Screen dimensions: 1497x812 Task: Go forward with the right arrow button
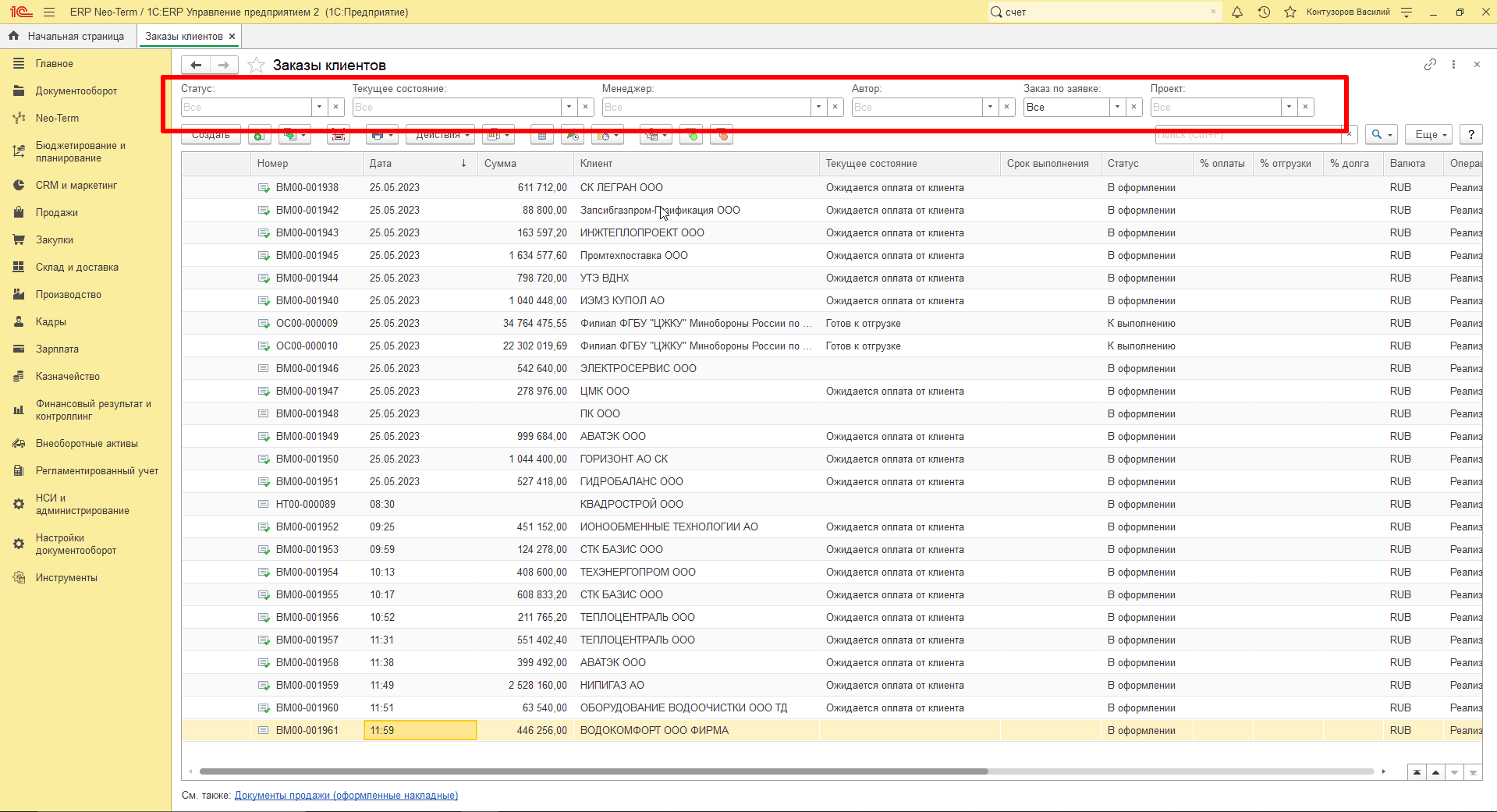tap(225, 65)
